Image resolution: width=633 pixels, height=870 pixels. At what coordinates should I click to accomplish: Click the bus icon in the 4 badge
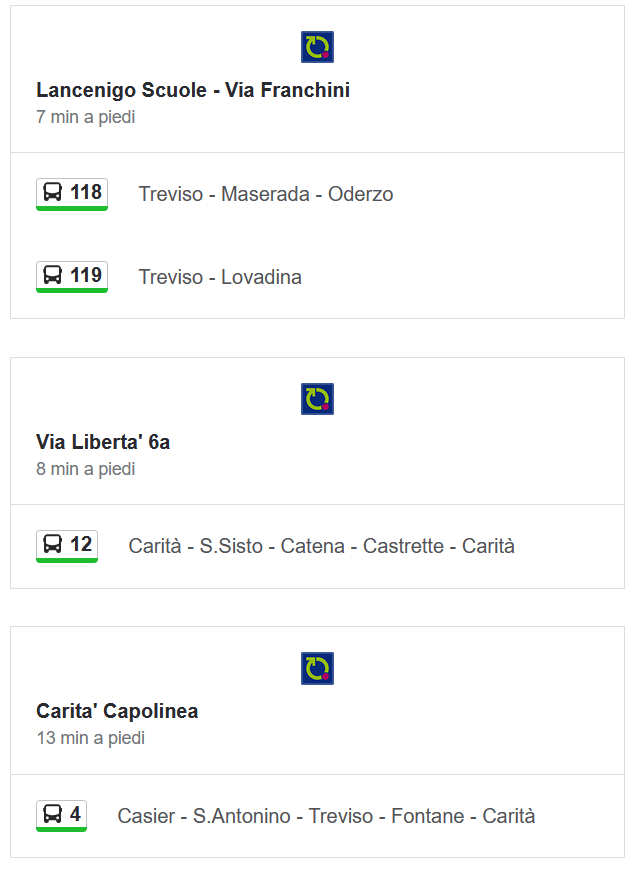[53, 814]
